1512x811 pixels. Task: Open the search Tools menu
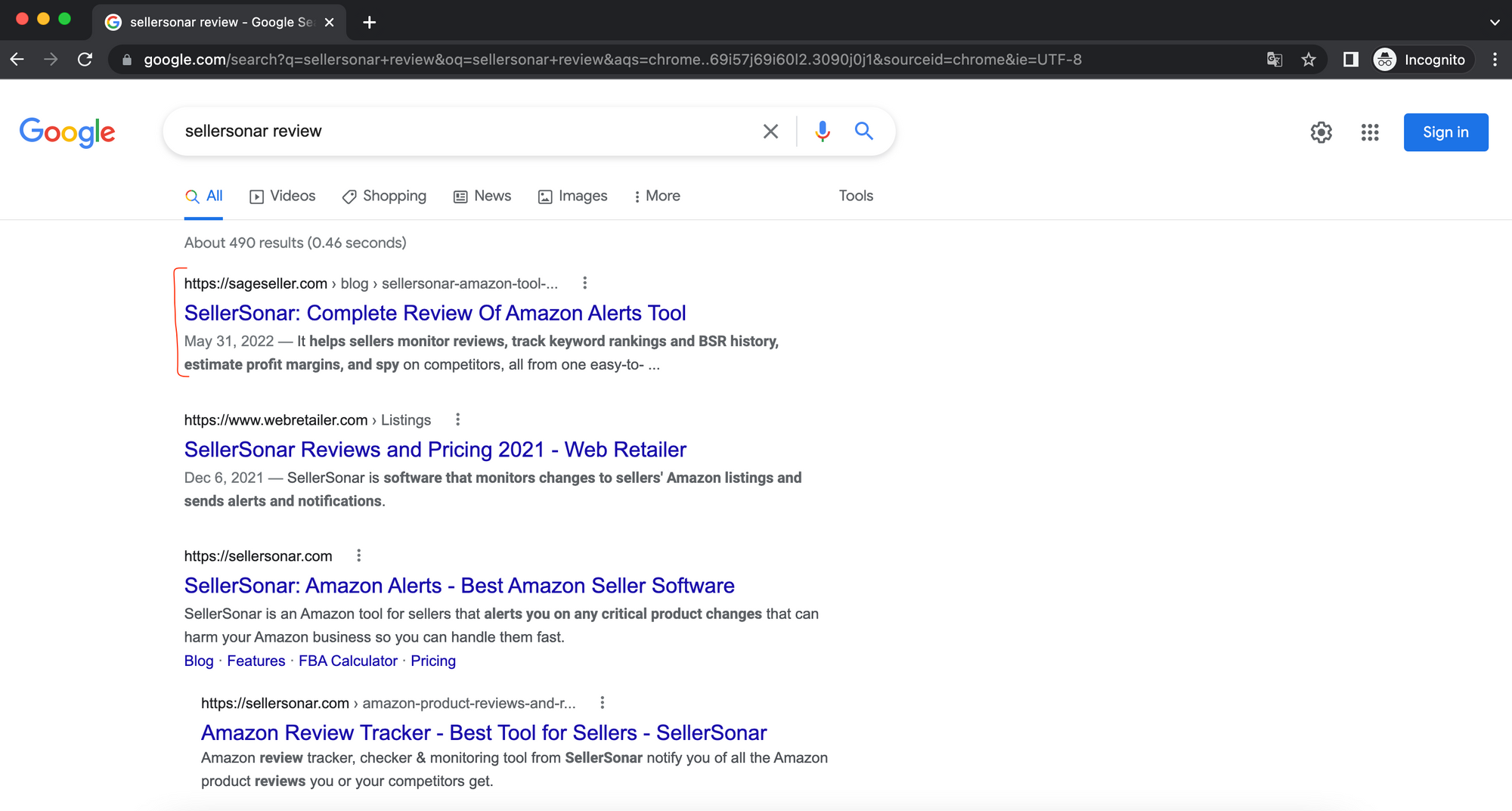(856, 196)
